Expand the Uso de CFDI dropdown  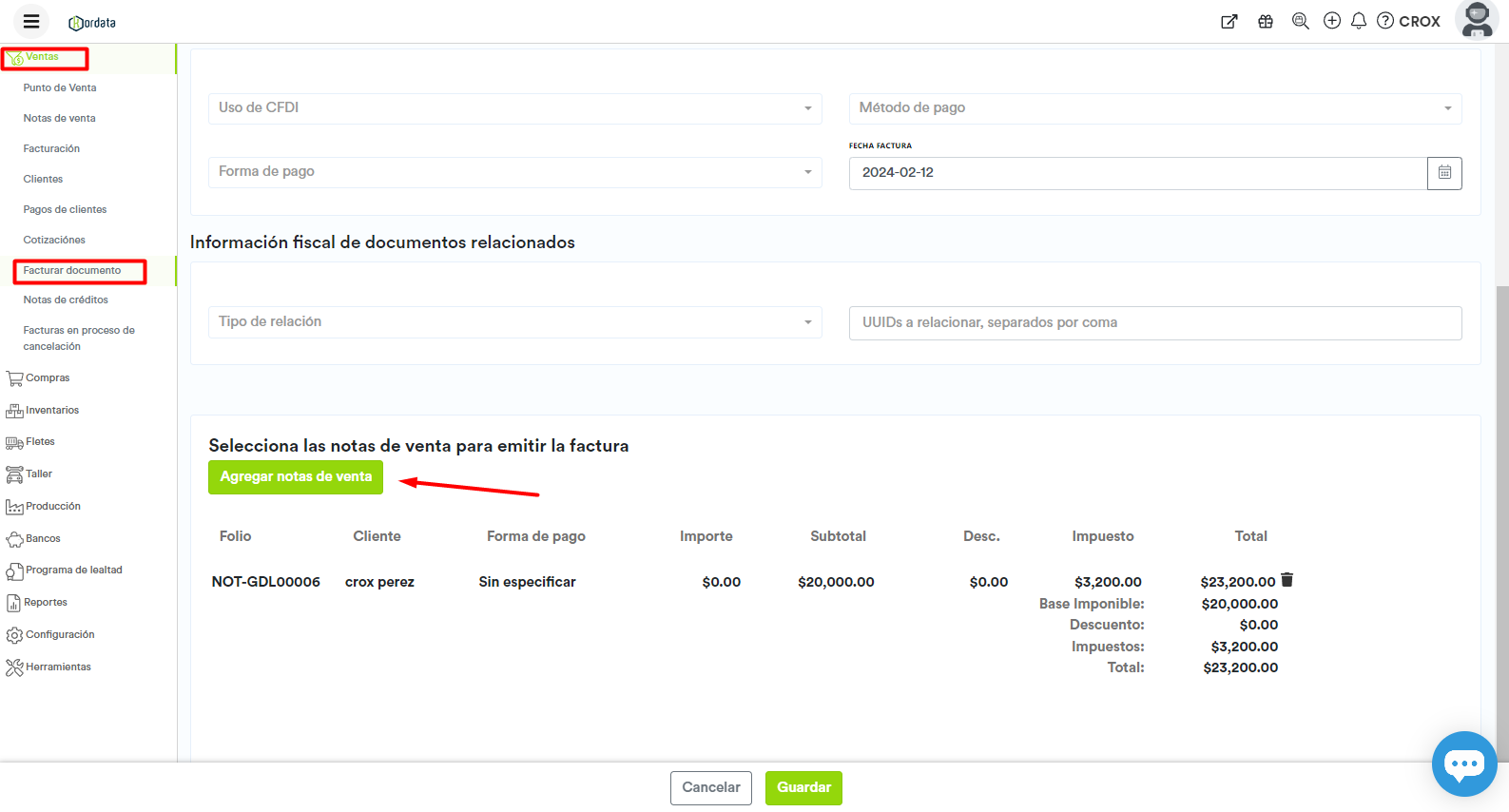click(x=514, y=108)
